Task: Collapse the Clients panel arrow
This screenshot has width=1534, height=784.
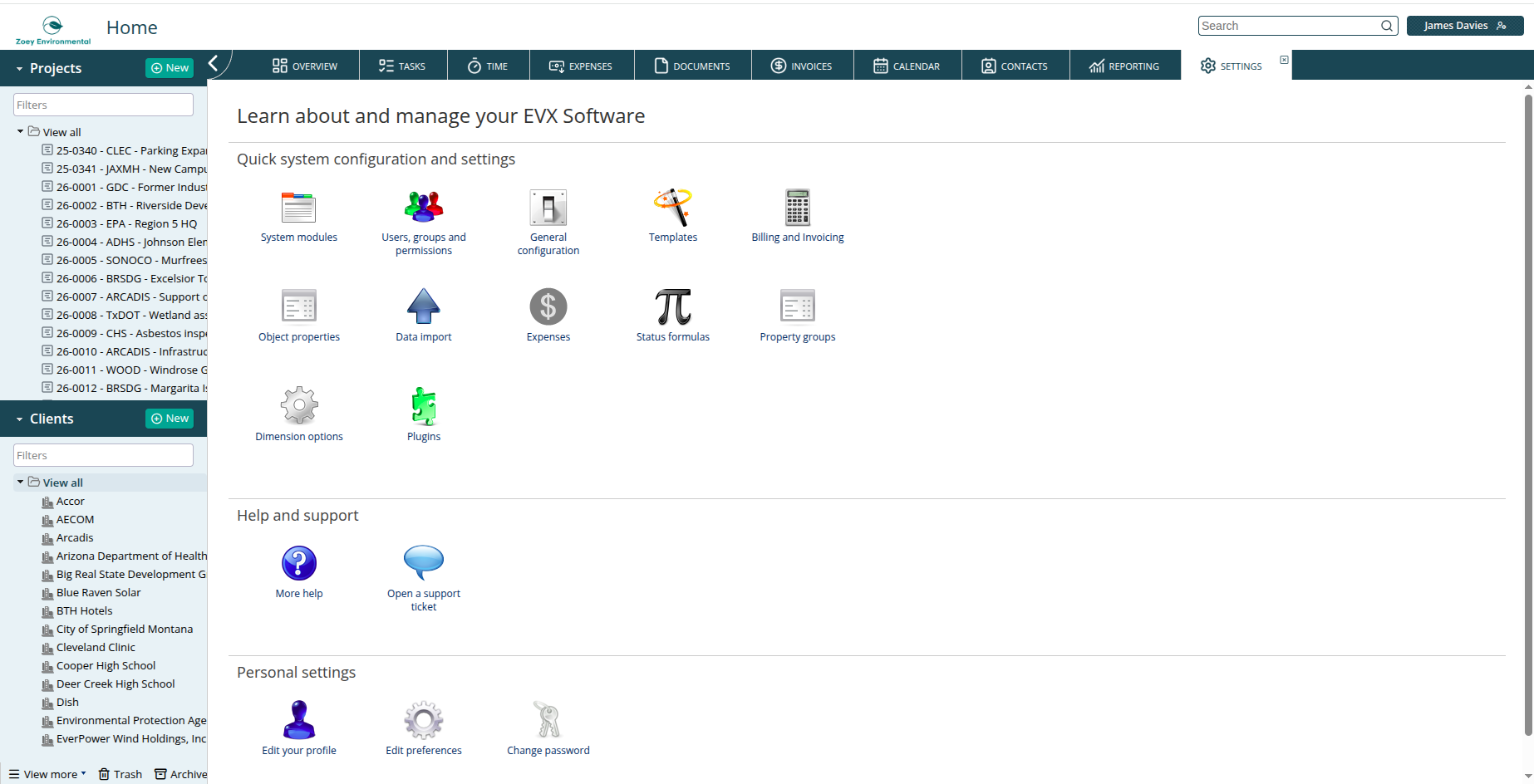Action: coord(19,419)
